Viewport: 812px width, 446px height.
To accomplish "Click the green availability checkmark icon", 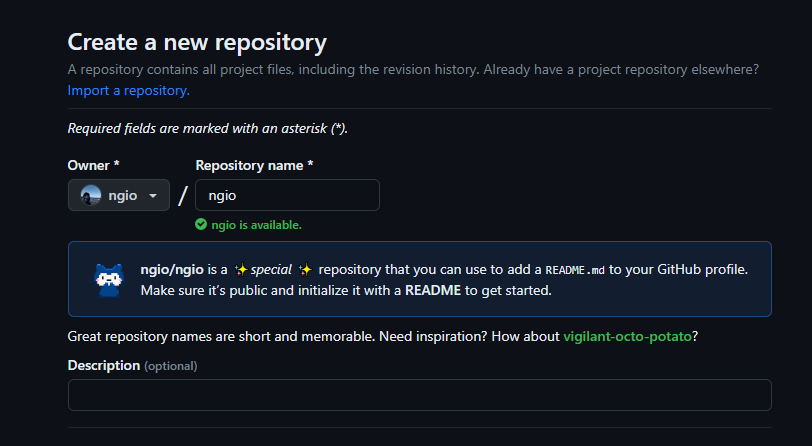I will [x=201, y=224].
